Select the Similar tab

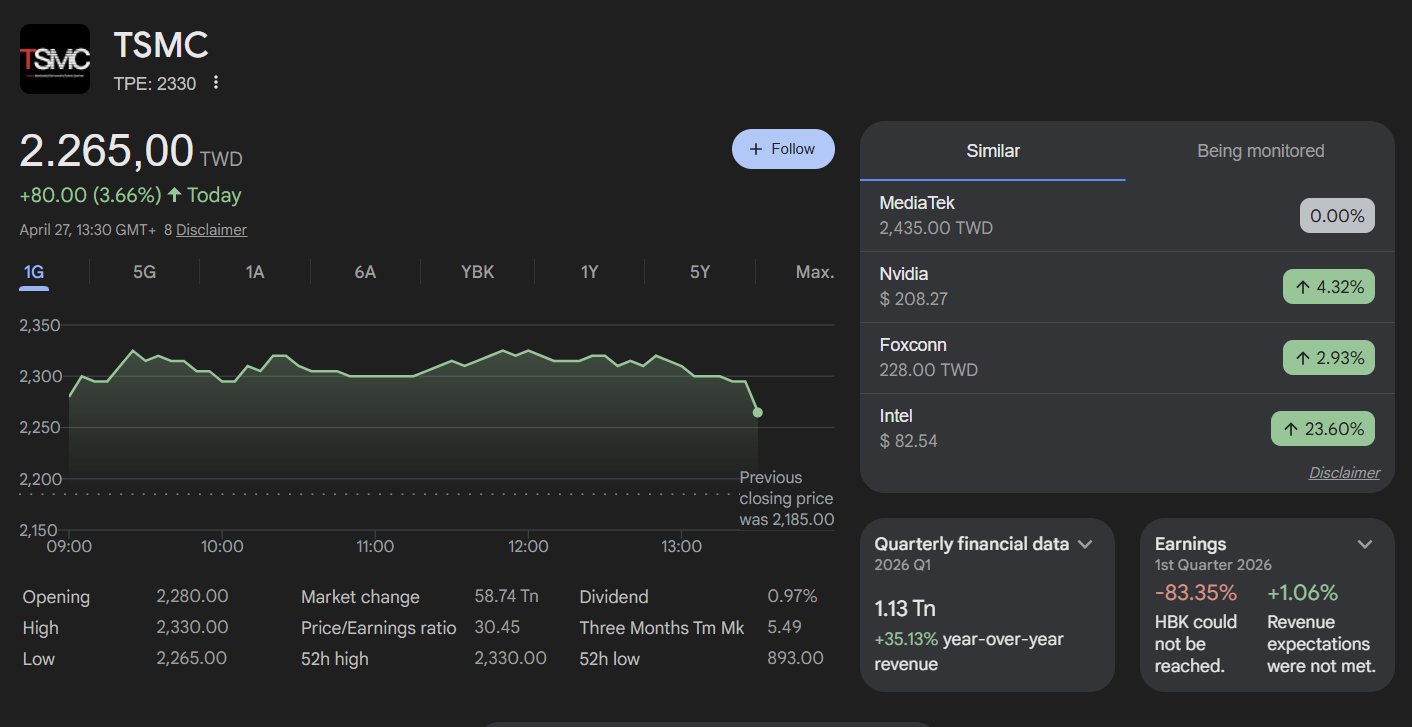coord(993,151)
